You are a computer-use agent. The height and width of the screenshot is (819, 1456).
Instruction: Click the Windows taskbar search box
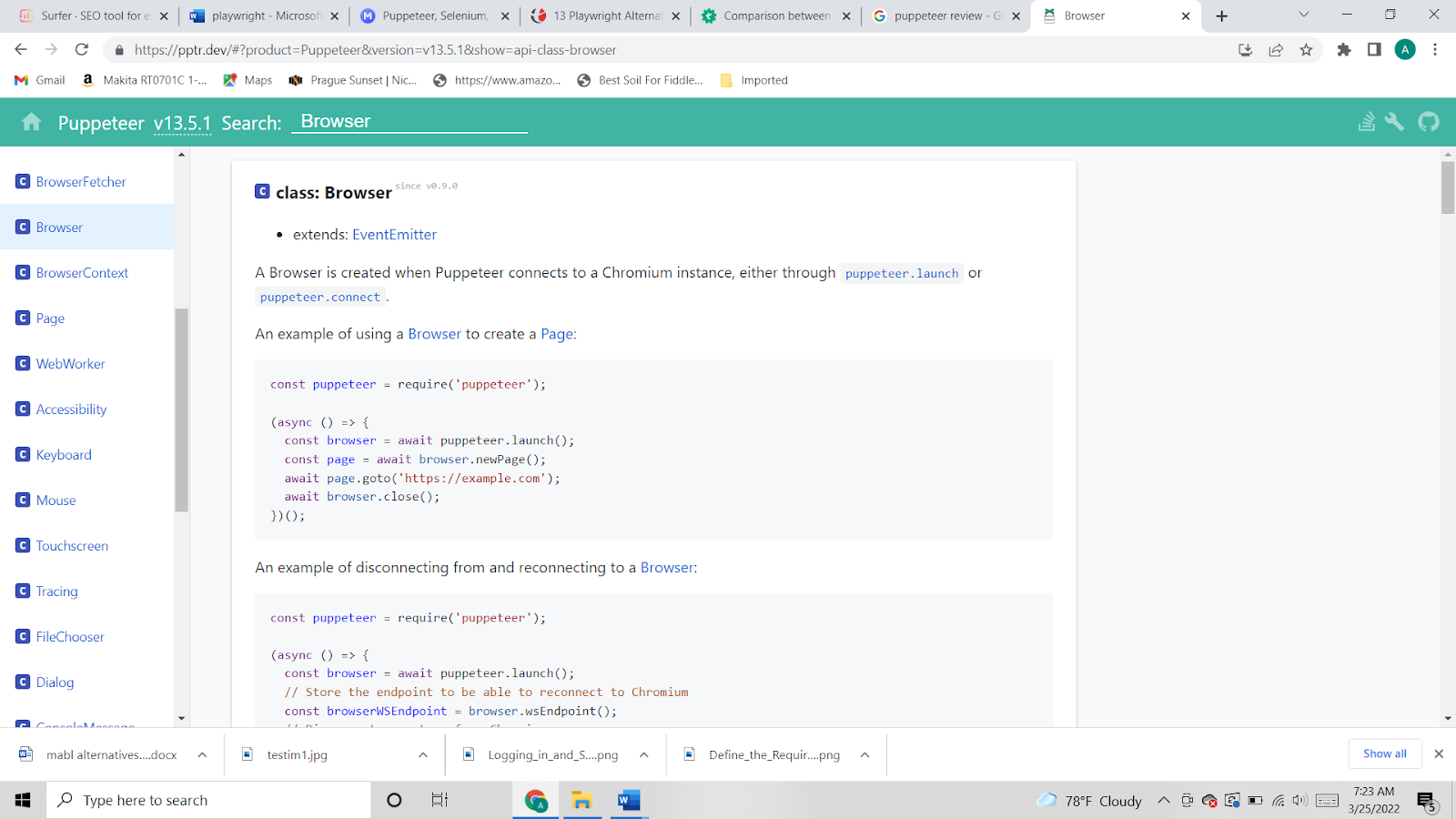[x=208, y=800]
